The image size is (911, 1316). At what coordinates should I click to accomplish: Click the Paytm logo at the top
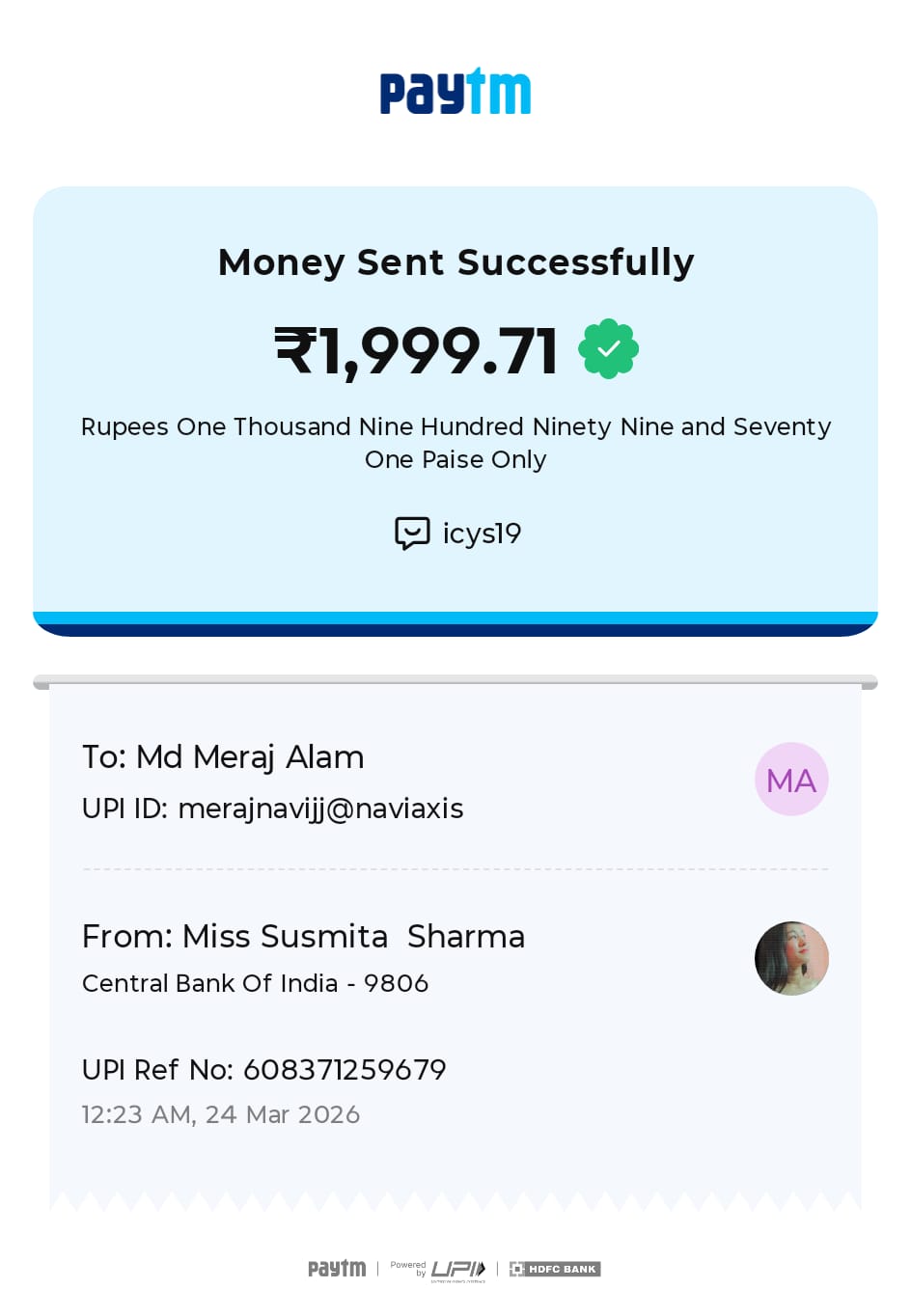coord(455,93)
